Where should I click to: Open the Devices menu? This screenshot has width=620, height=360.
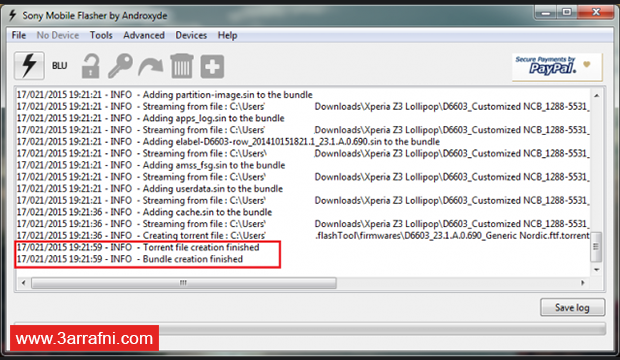(x=191, y=35)
